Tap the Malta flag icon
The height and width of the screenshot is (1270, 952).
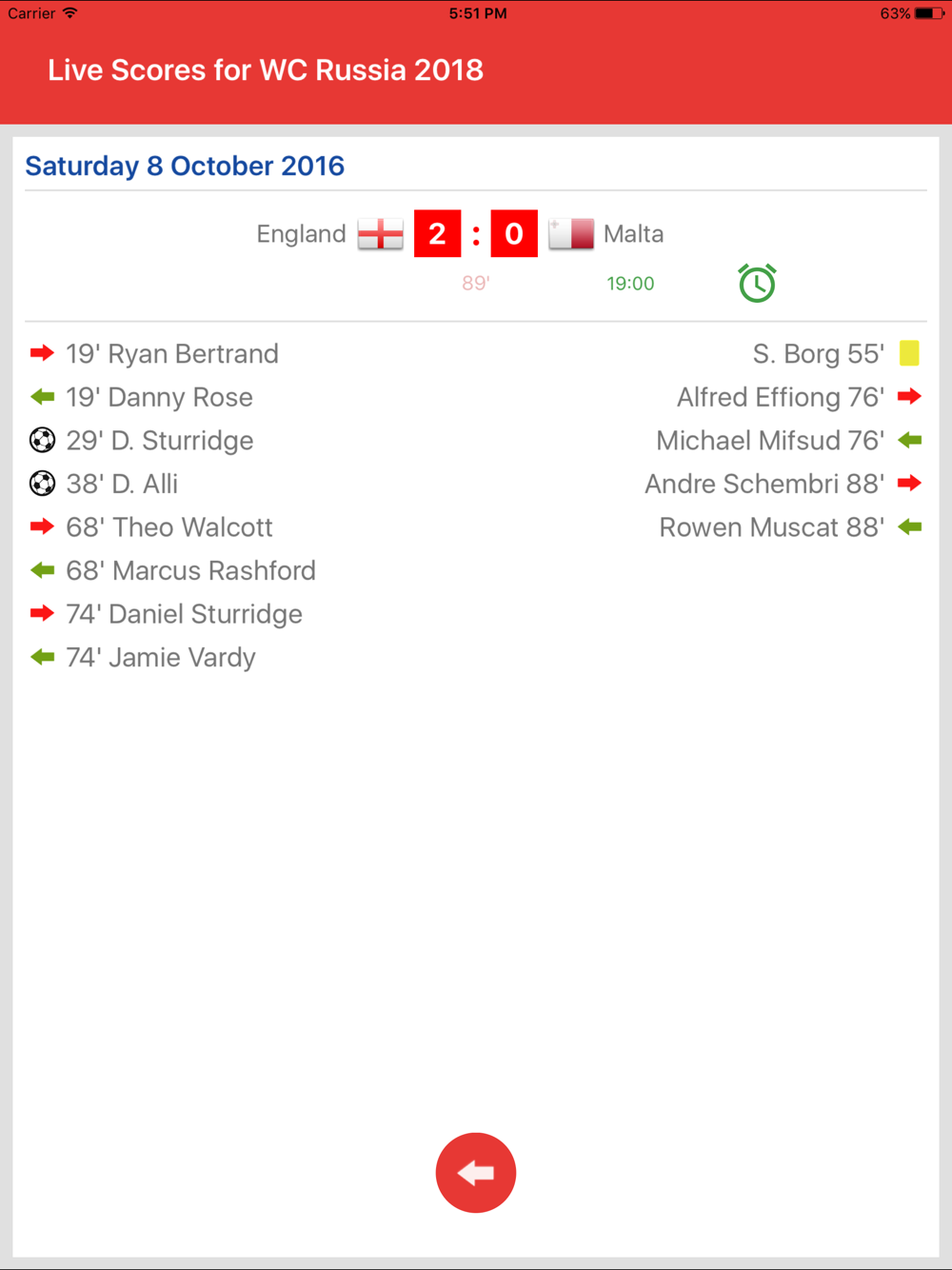571,234
